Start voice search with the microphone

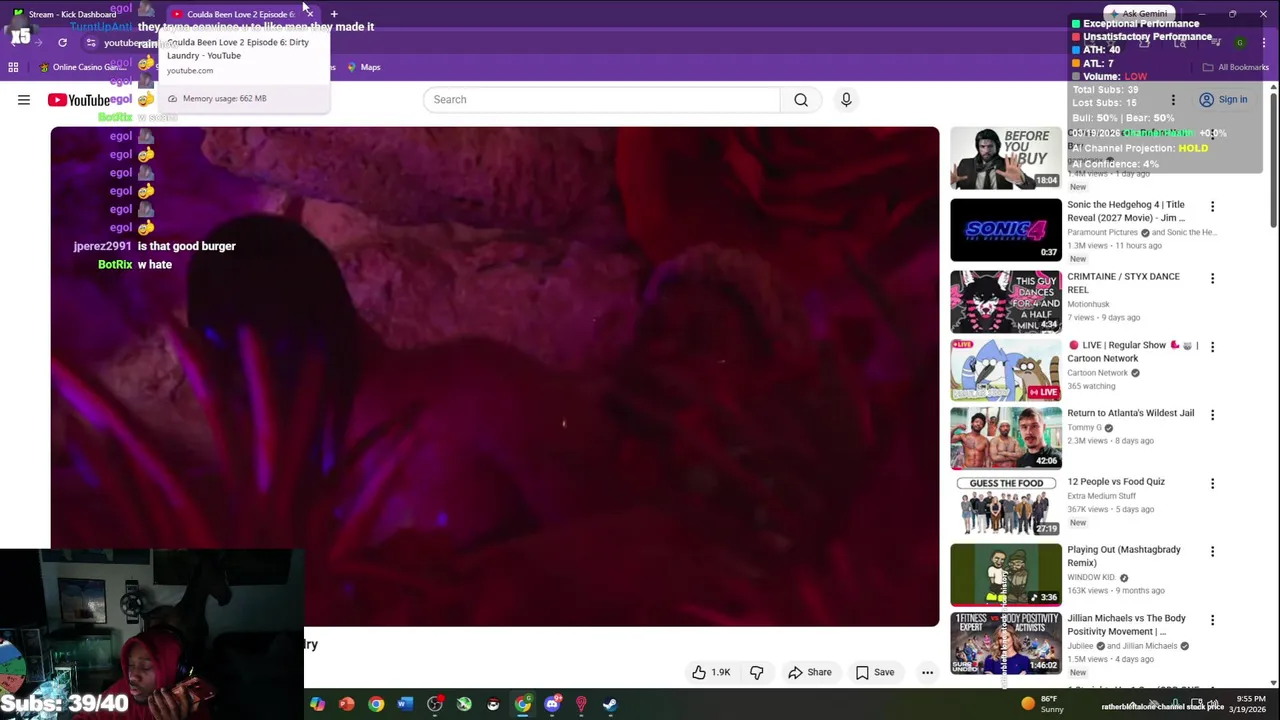click(x=846, y=100)
